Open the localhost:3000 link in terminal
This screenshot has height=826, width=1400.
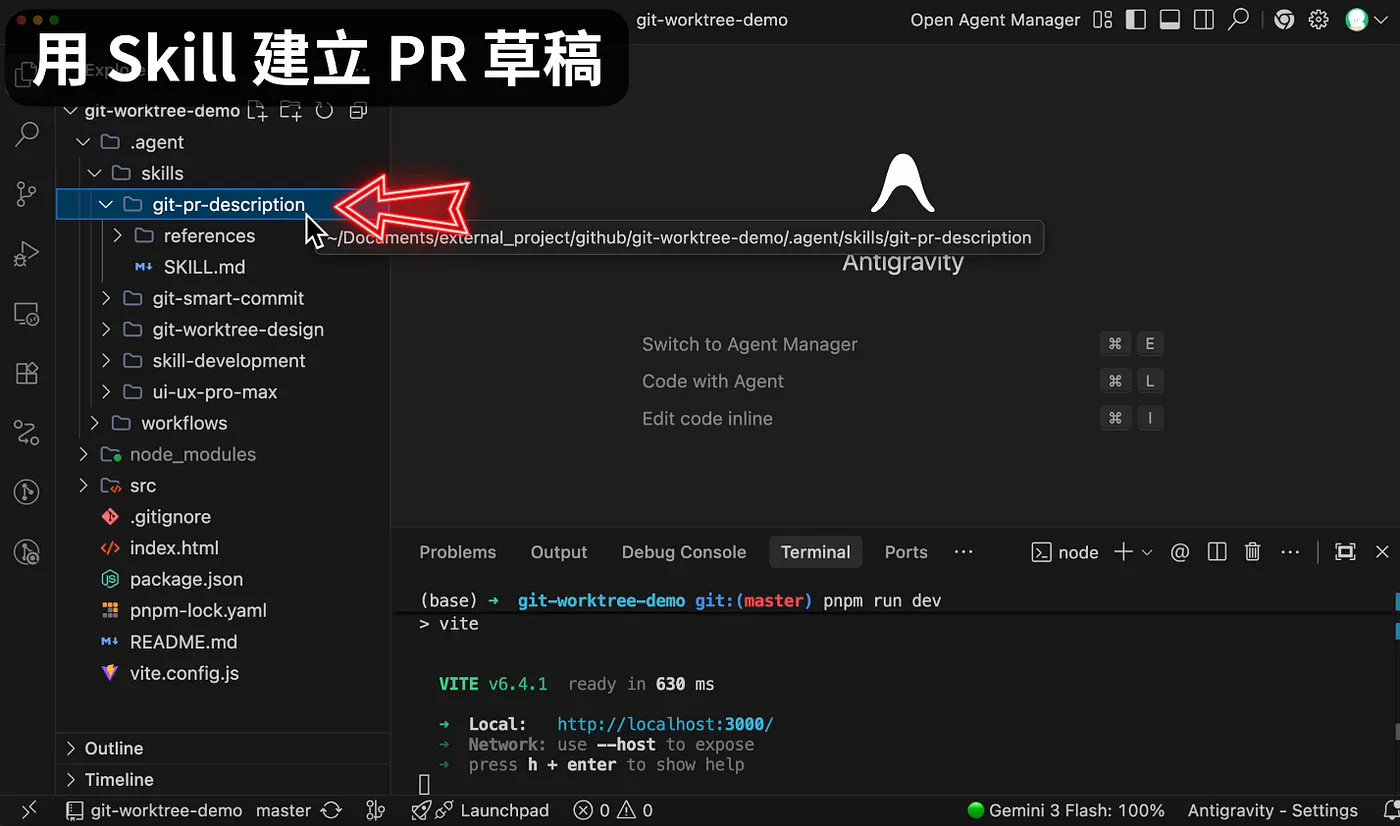[x=665, y=724]
